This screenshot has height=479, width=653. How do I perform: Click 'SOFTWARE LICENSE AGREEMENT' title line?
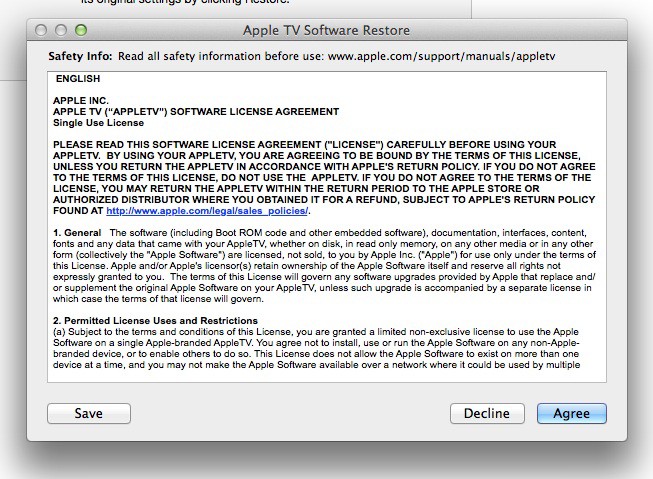196,112
